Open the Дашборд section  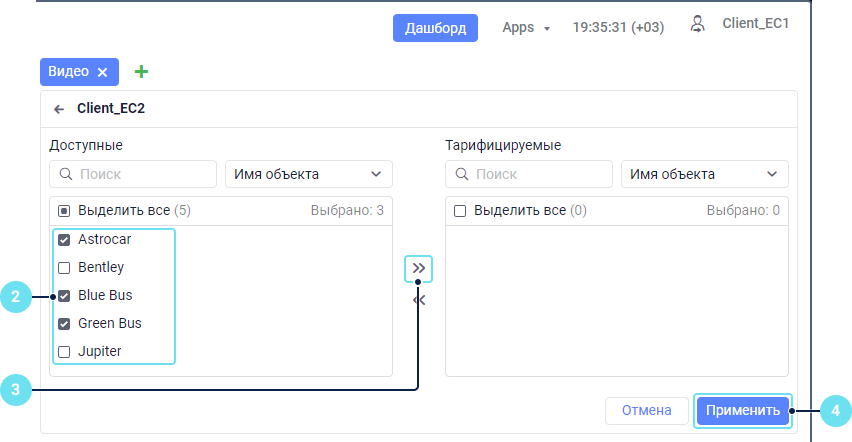(x=435, y=28)
